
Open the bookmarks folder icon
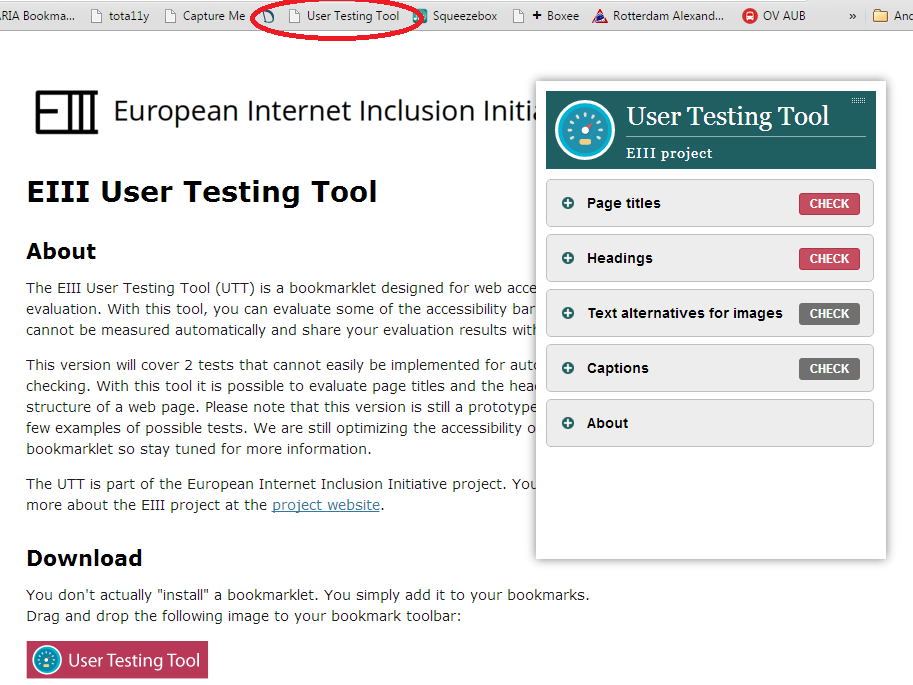click(880, 16)
